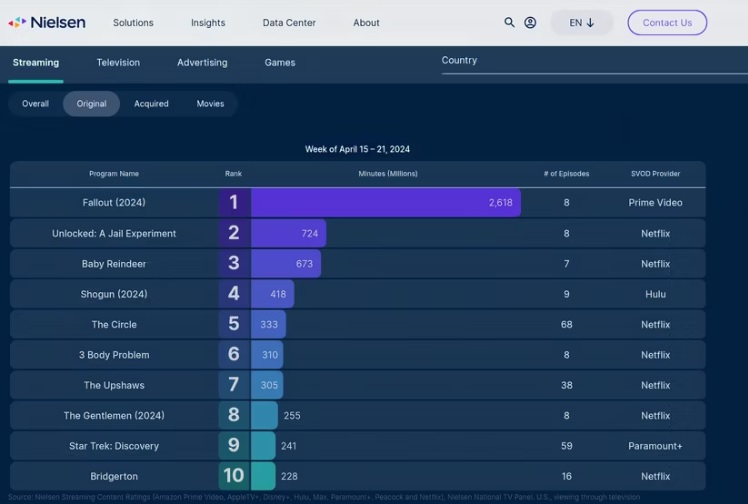This screenshot has height=504, width=748.
Task: Click the 255 minutes value
Action: point(292,416)
